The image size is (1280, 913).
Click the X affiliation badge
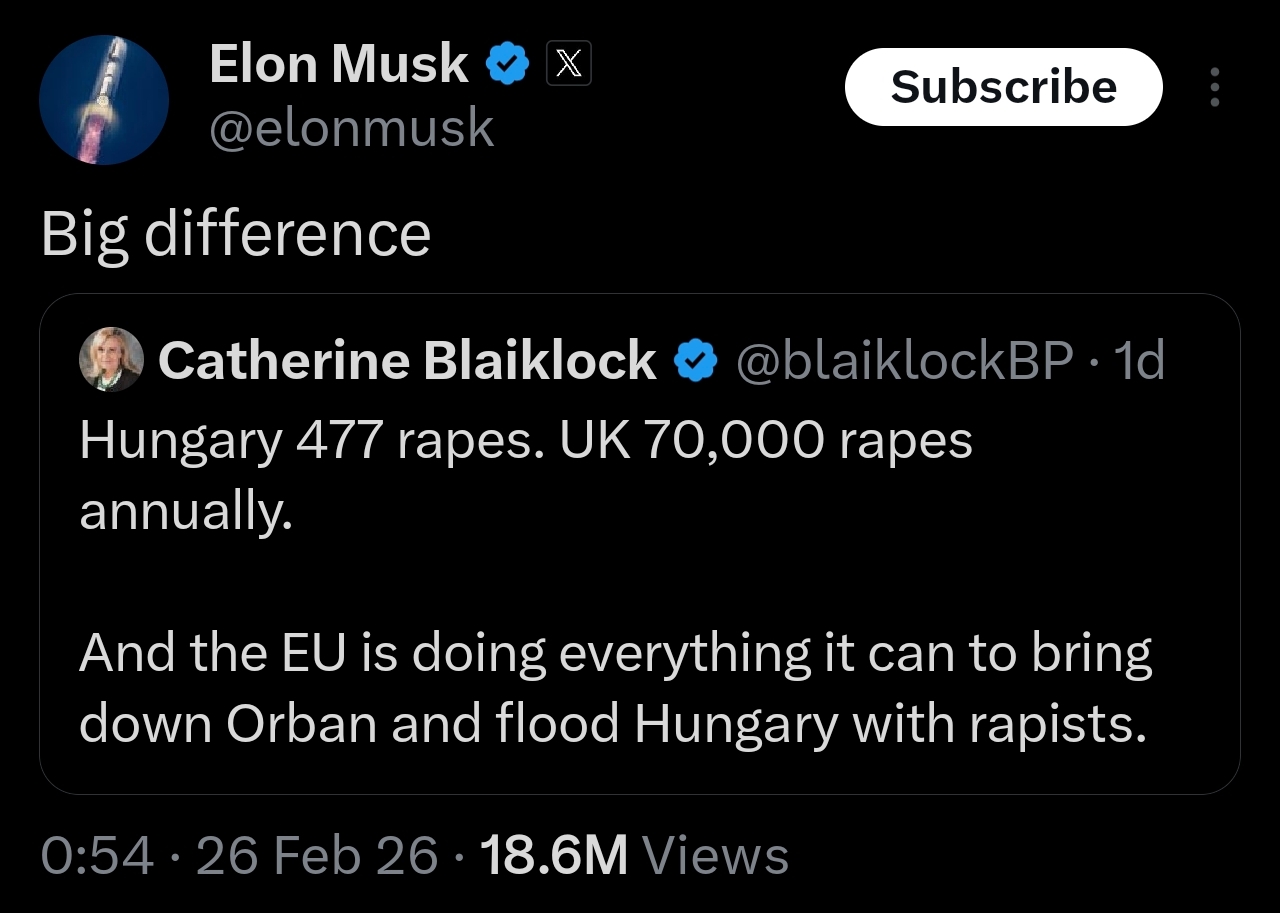coord(568,66)
